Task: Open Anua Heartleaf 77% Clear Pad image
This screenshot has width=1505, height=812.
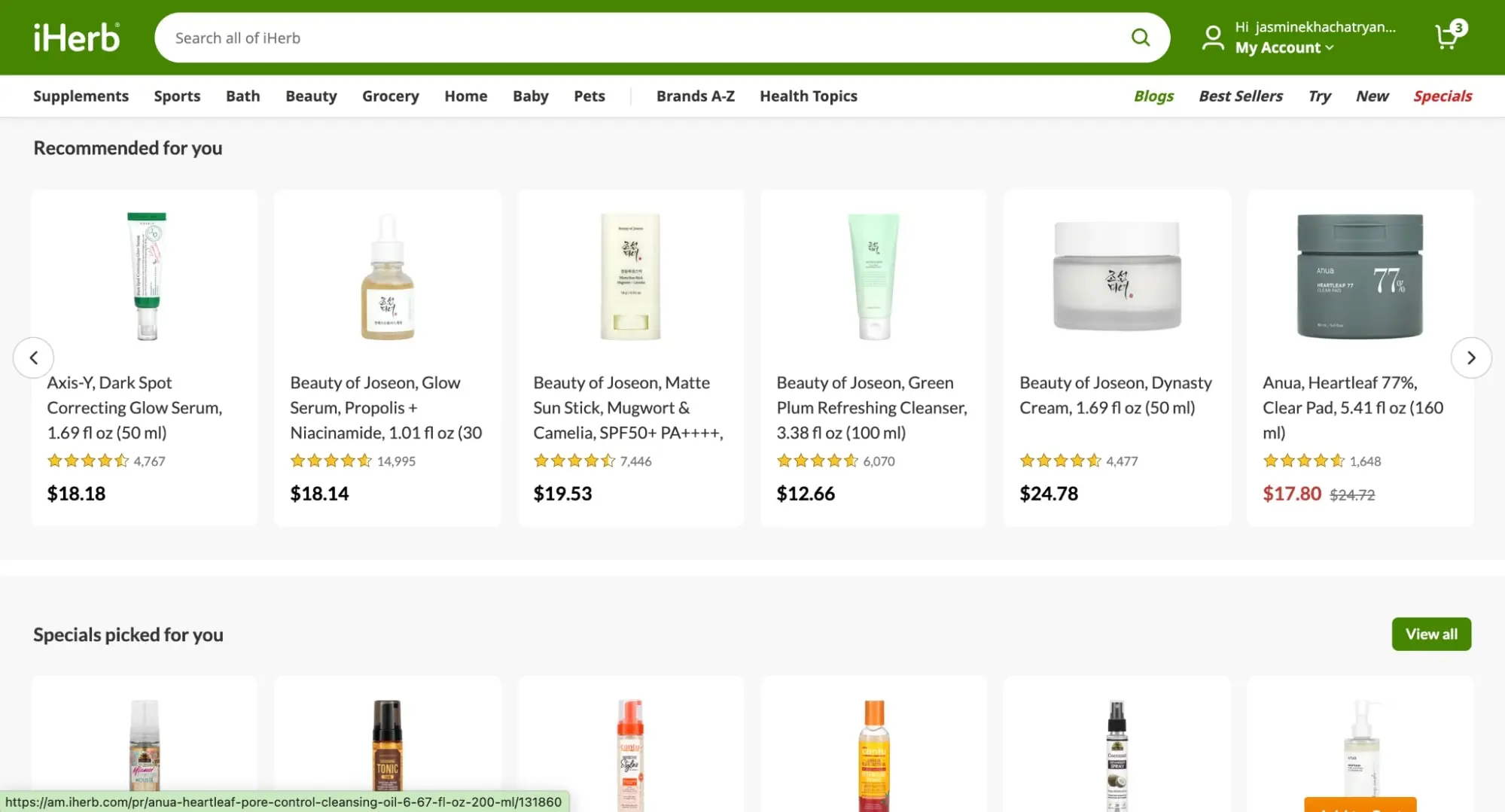Action: (1360, 276)
